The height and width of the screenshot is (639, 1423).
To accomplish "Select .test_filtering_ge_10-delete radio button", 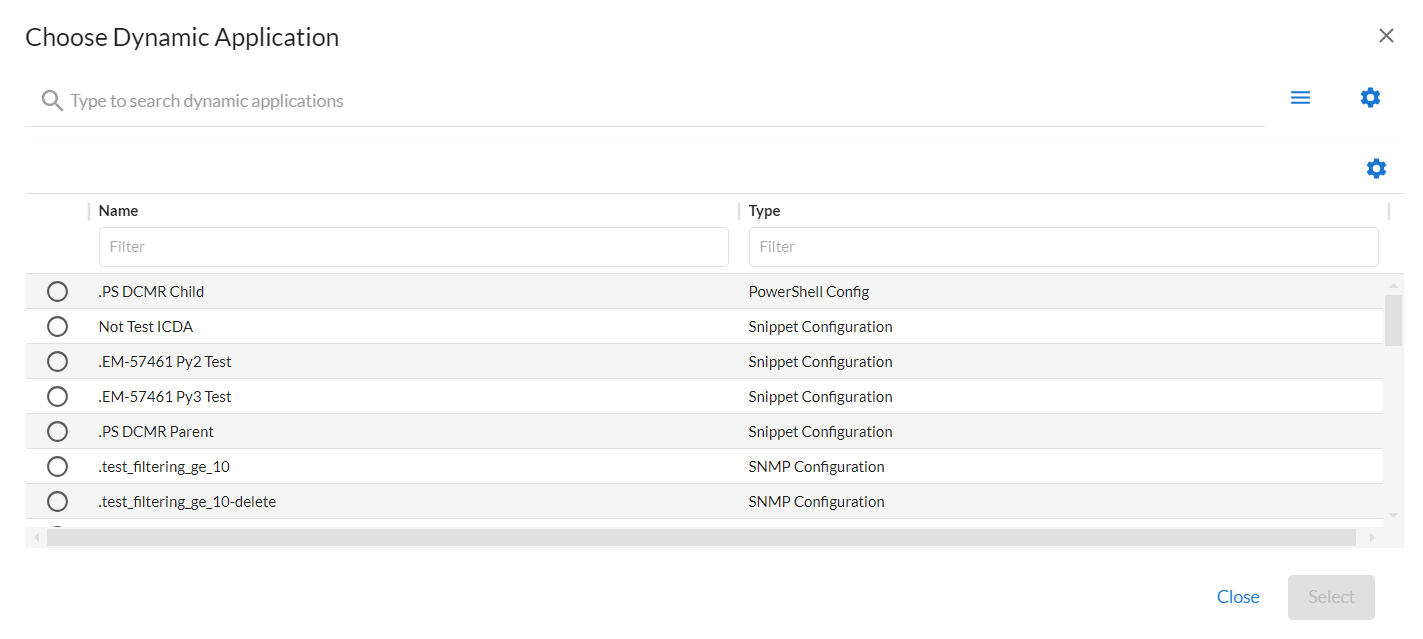I will point(58,502).
